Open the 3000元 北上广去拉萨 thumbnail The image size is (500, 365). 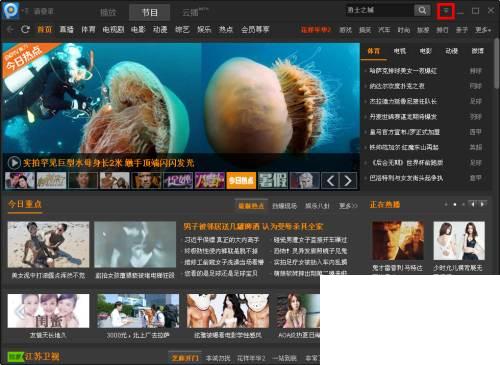pyautogui.click(x=138, y=311)
